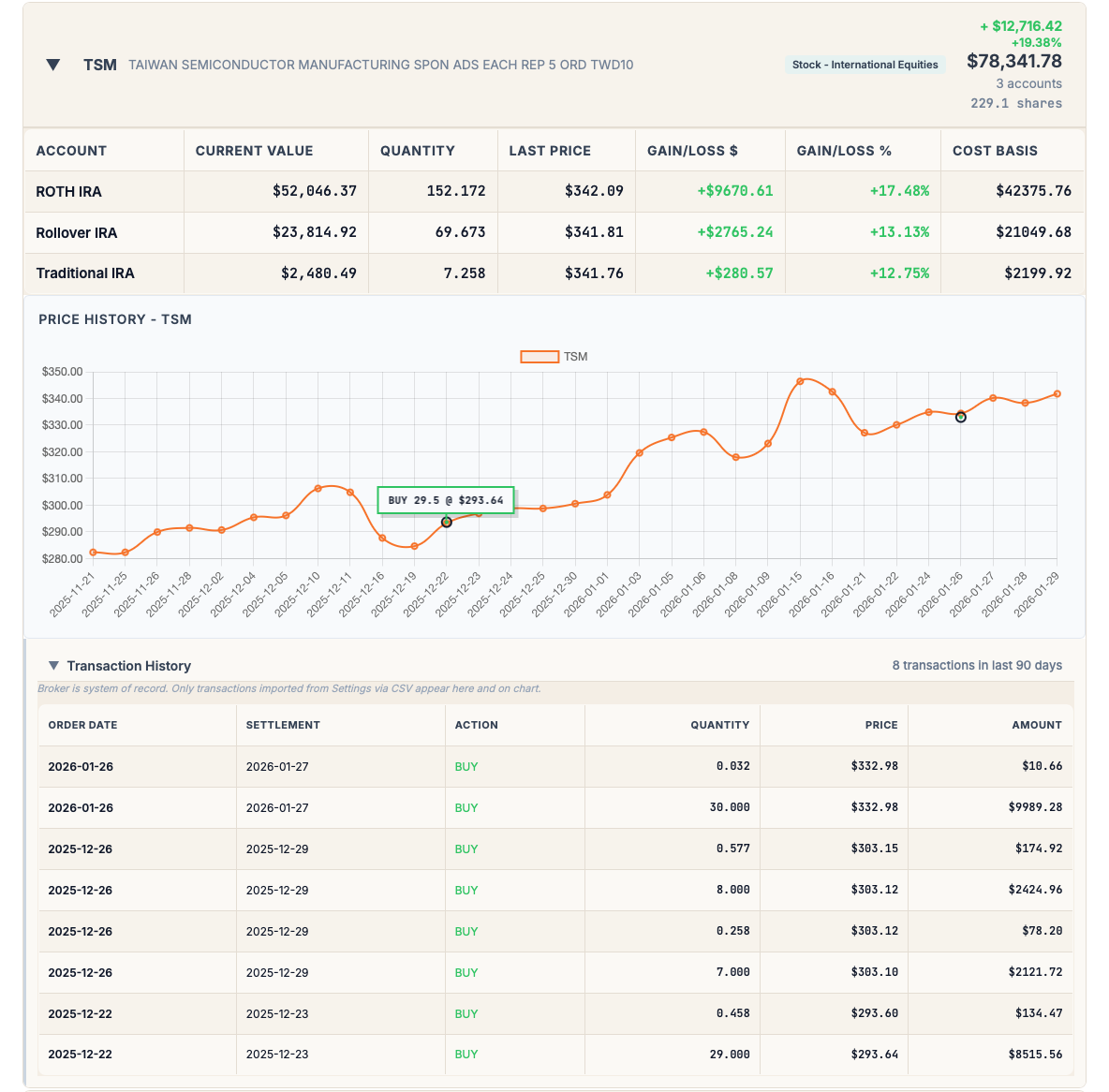This screenshot has width=1109, height=1092.
Task: Sort accounts by CURRENT VALUE column
Action: coord(254,150)
